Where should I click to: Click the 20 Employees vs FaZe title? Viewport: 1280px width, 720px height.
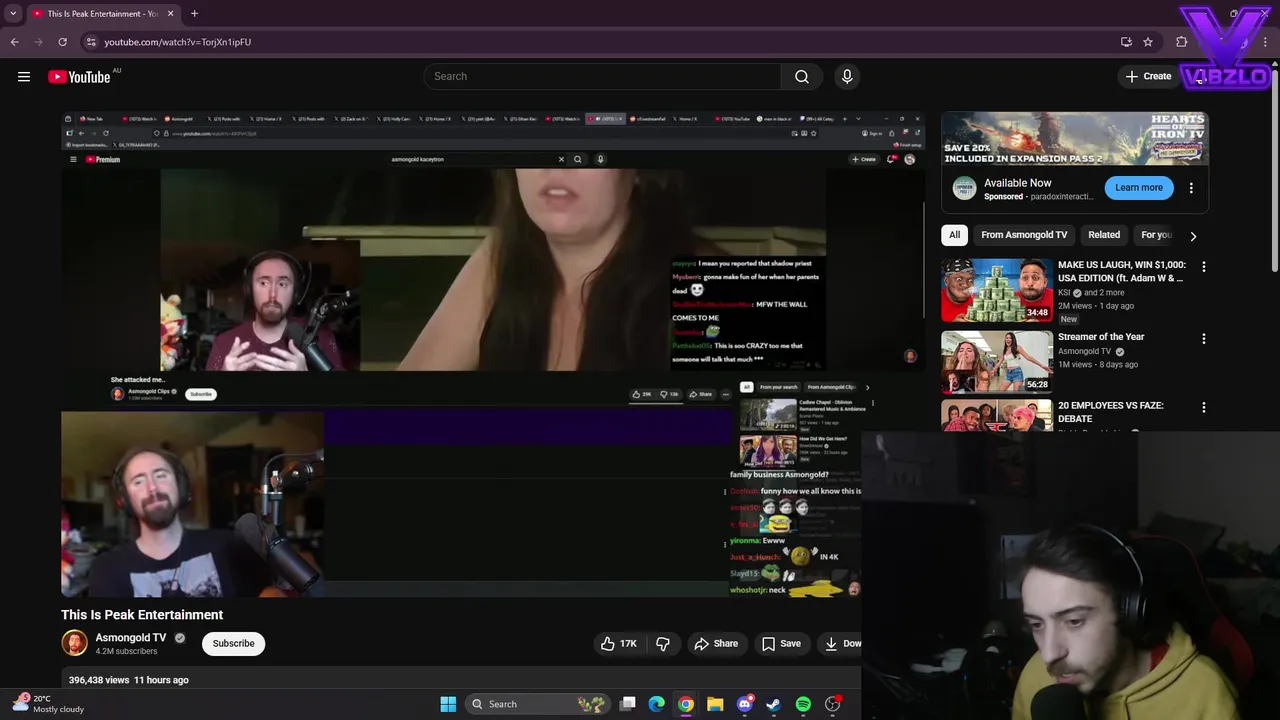1110,412
